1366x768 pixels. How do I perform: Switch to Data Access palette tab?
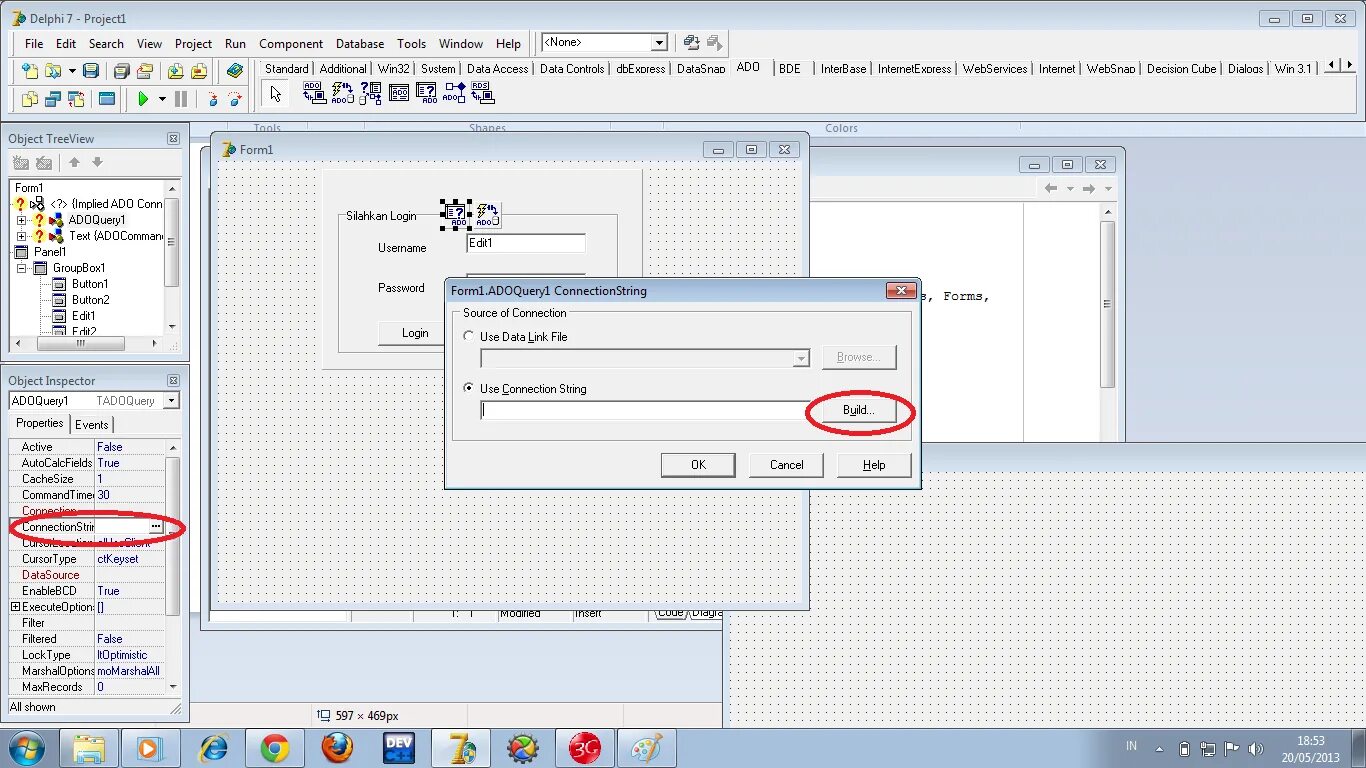[497, 69]
